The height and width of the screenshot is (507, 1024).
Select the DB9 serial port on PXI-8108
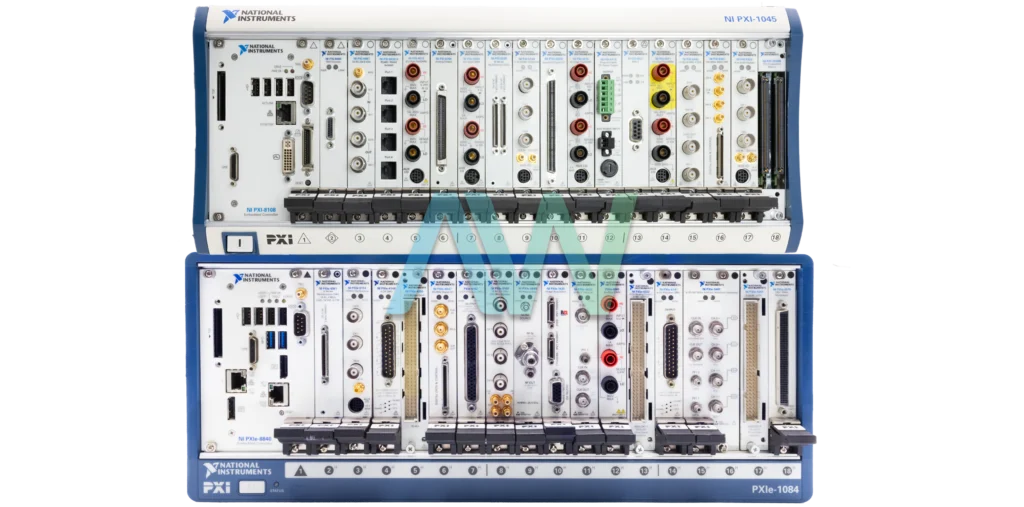point(307,91)
